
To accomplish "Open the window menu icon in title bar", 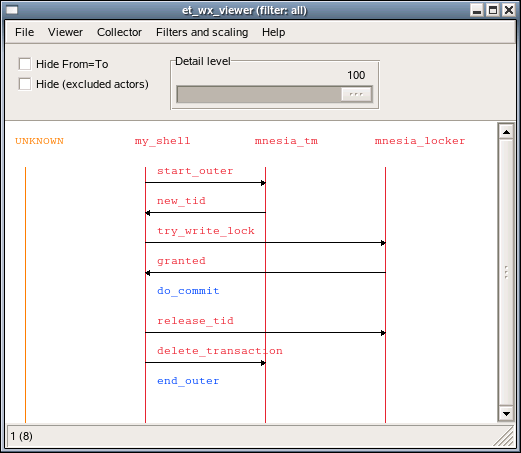I will click(x=12, y=10).
